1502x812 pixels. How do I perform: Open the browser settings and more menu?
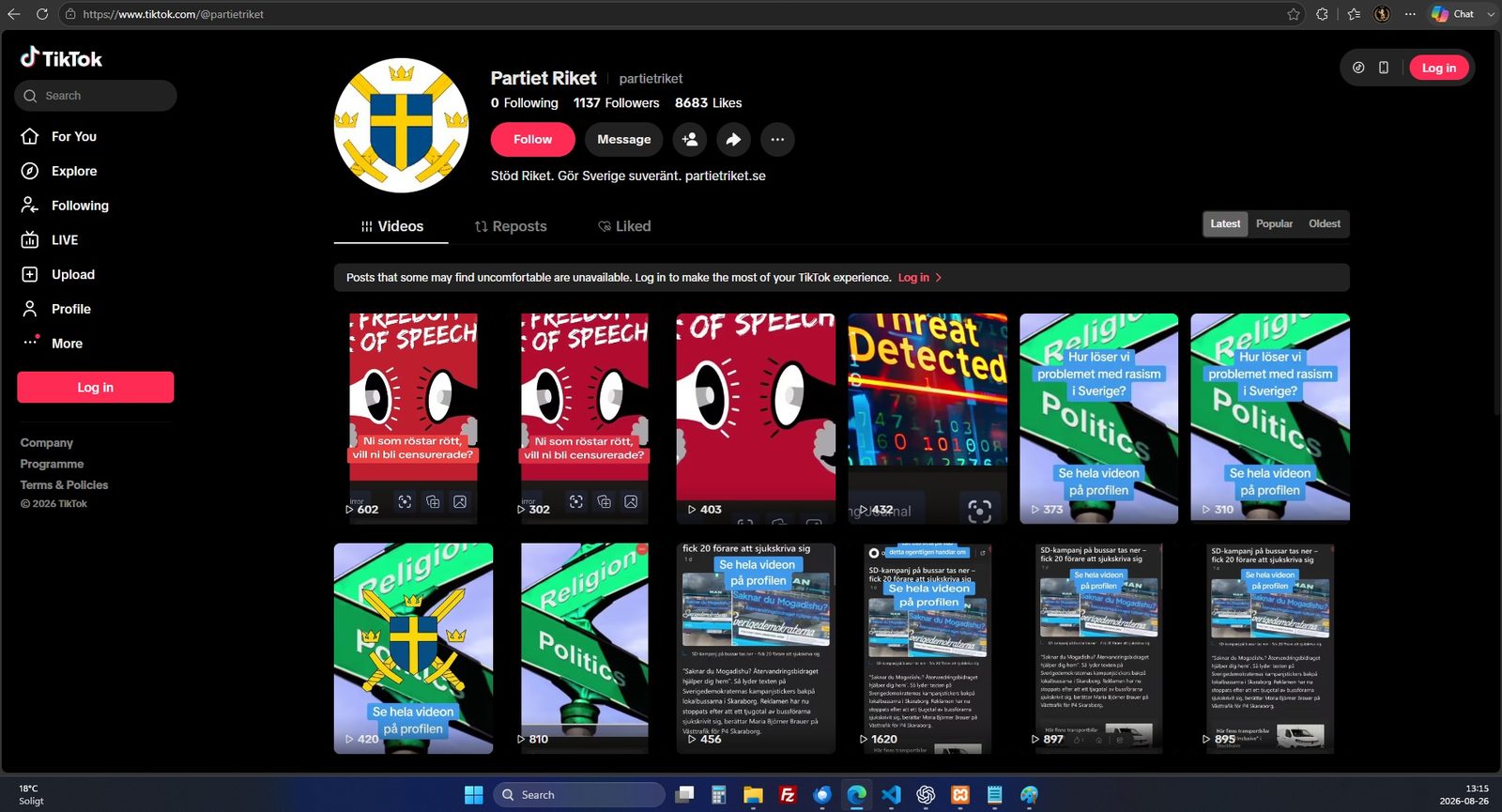pyautogui.click(x=1410, y=14)
